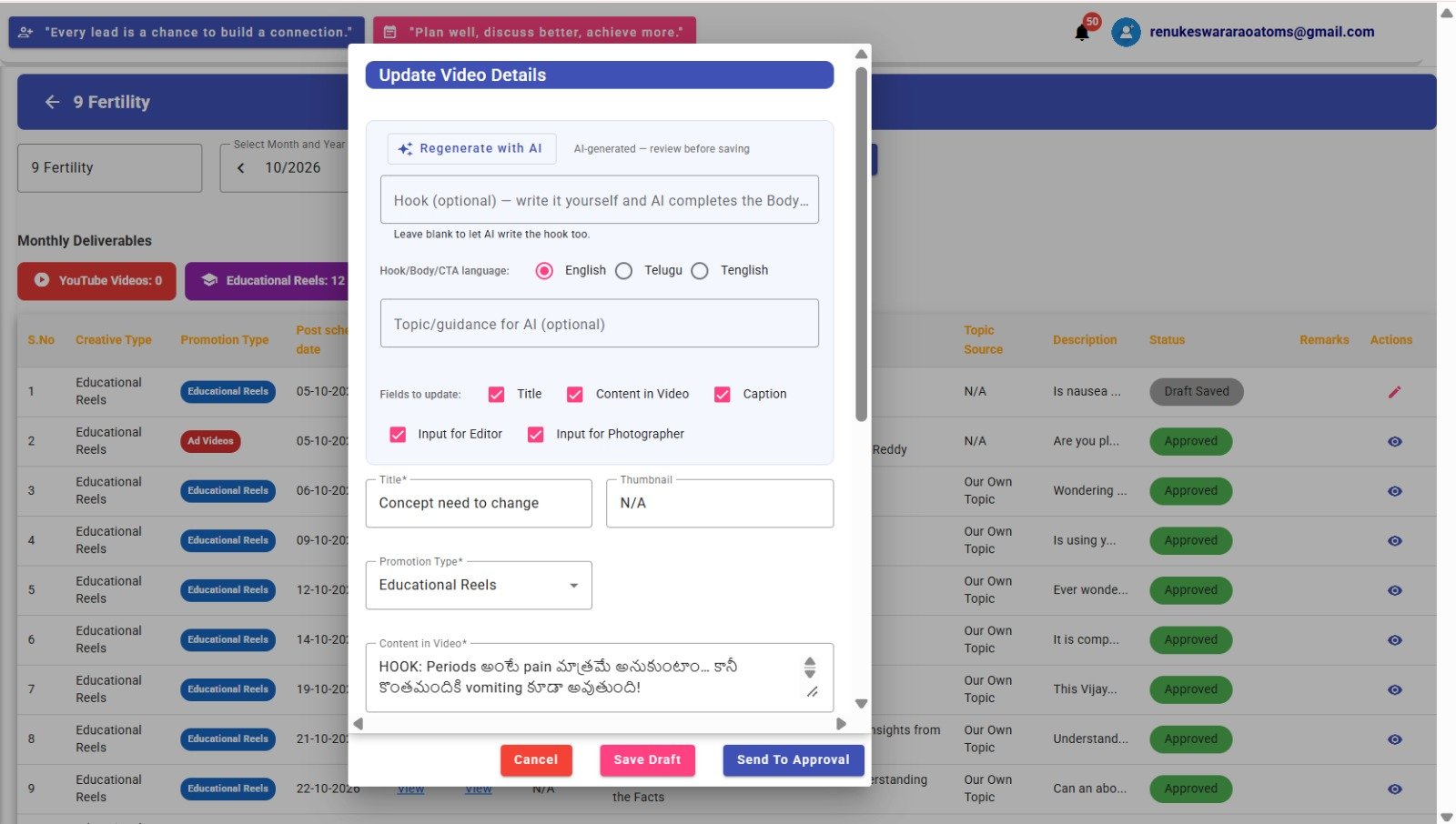Uncheck Content in Video checkbox
The width and height of the screenshot is (1456, 824).
(x=574, y=395)
